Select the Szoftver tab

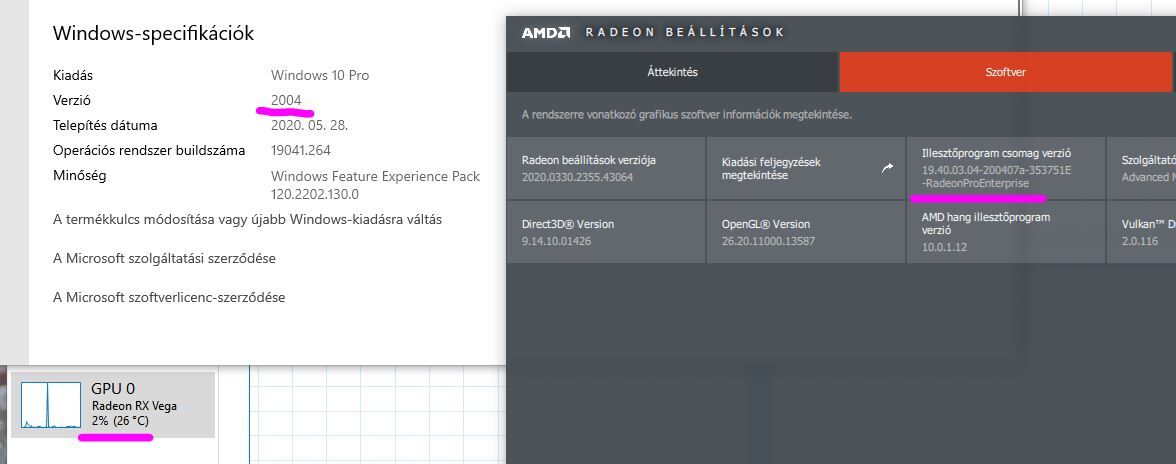tap(1005, 72)
